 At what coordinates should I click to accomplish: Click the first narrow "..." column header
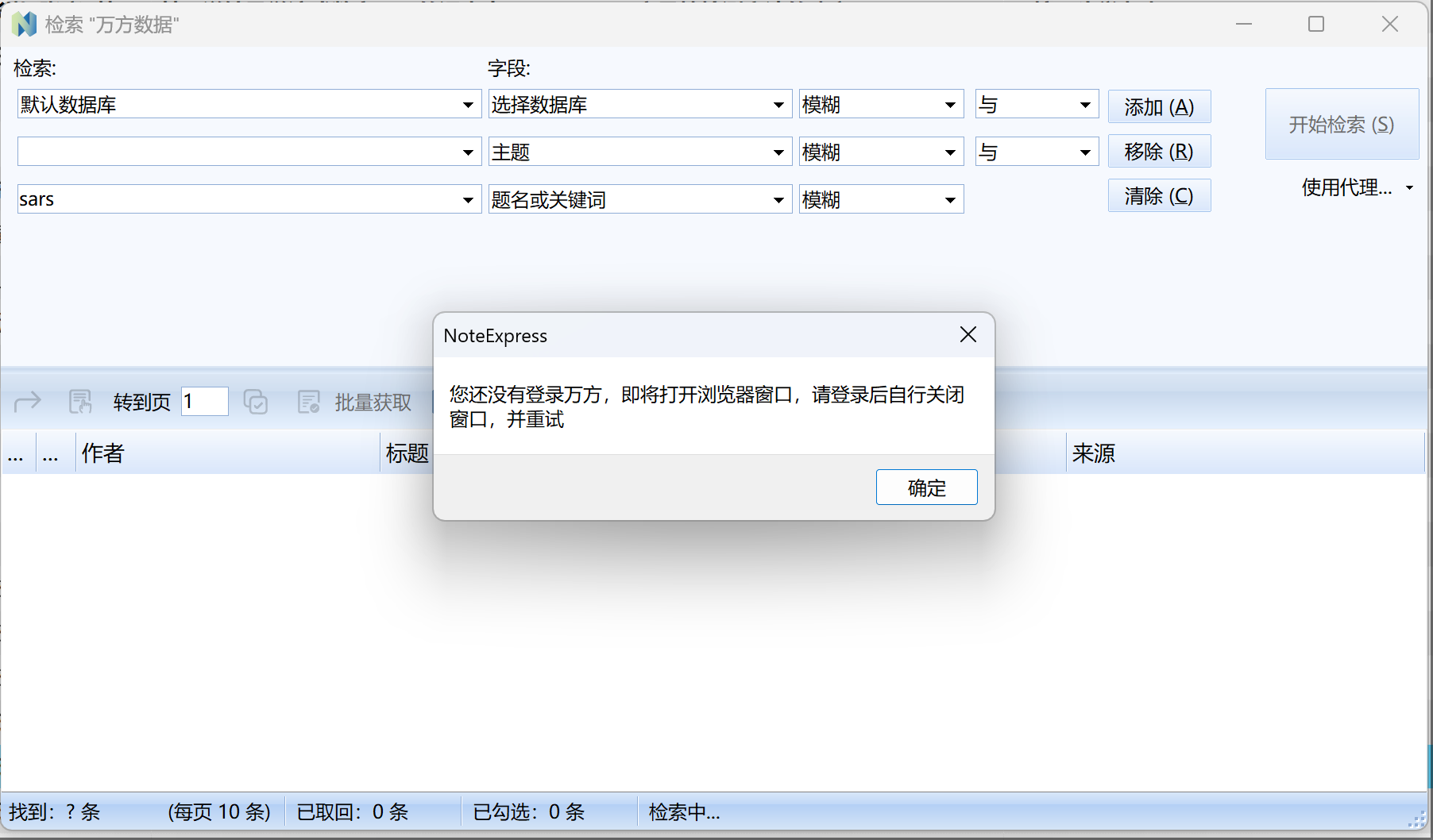(17, 453)
